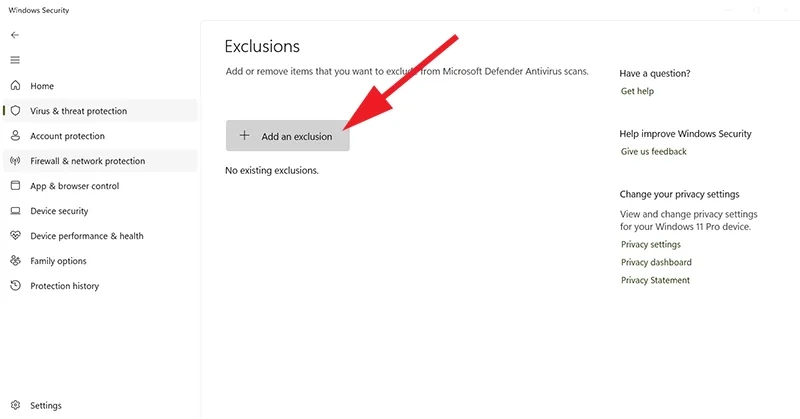
Task: Click the Device security laptop icon
Action: click(x=15, y=211)
